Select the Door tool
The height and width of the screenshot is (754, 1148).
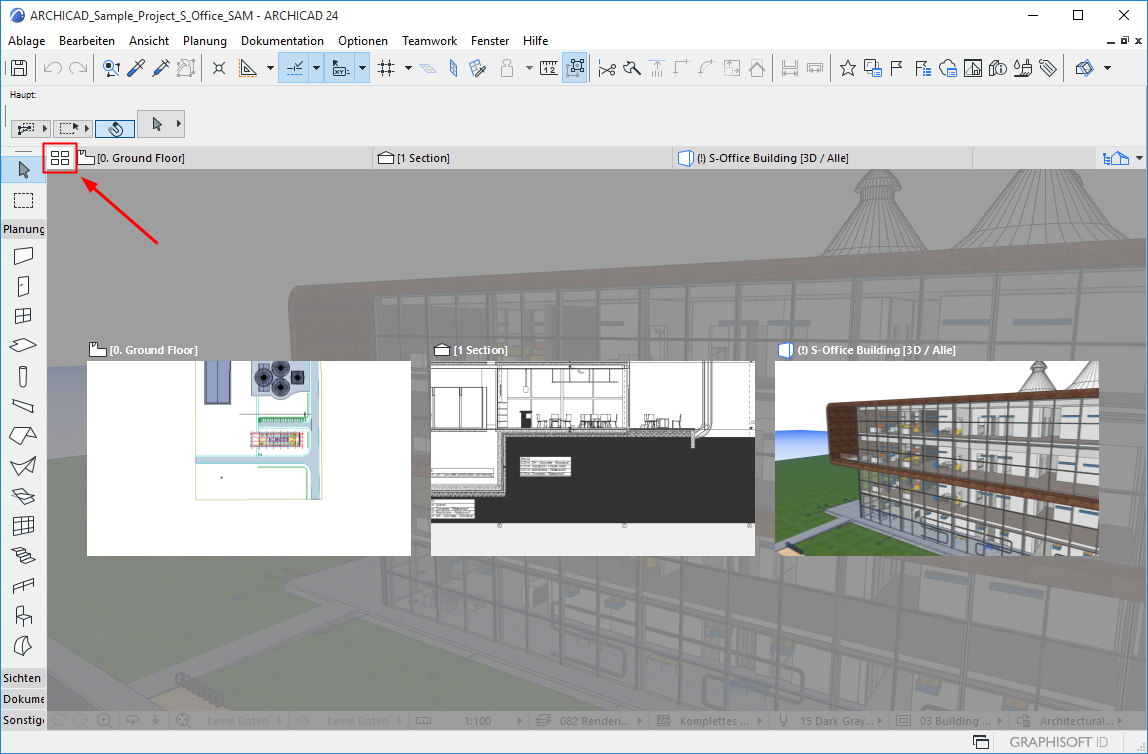pyautogui.click(x=23, y=286)
